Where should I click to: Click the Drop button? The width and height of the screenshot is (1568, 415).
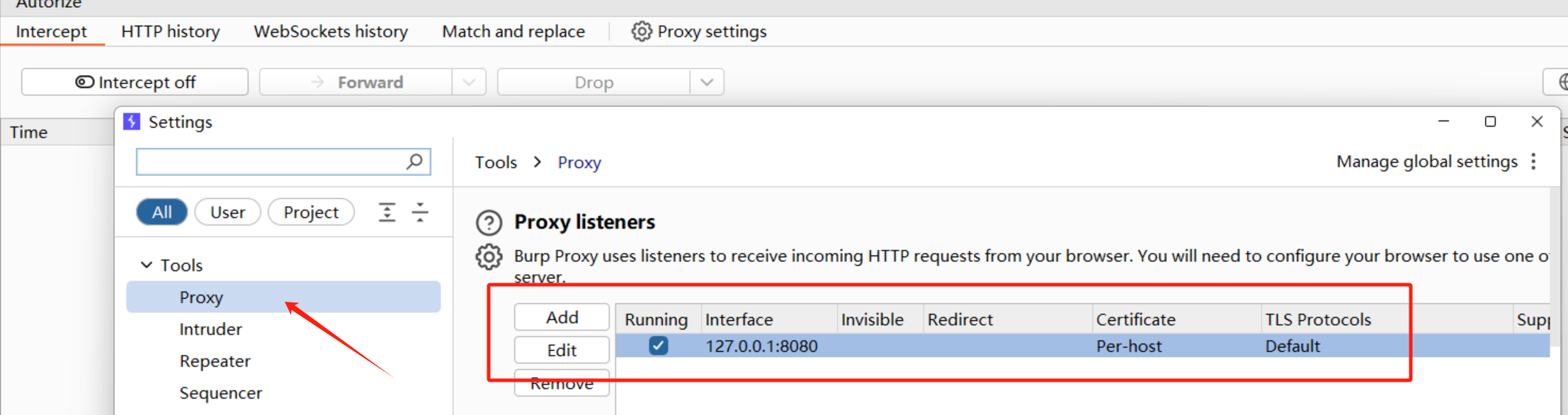(x=594, y=82)
